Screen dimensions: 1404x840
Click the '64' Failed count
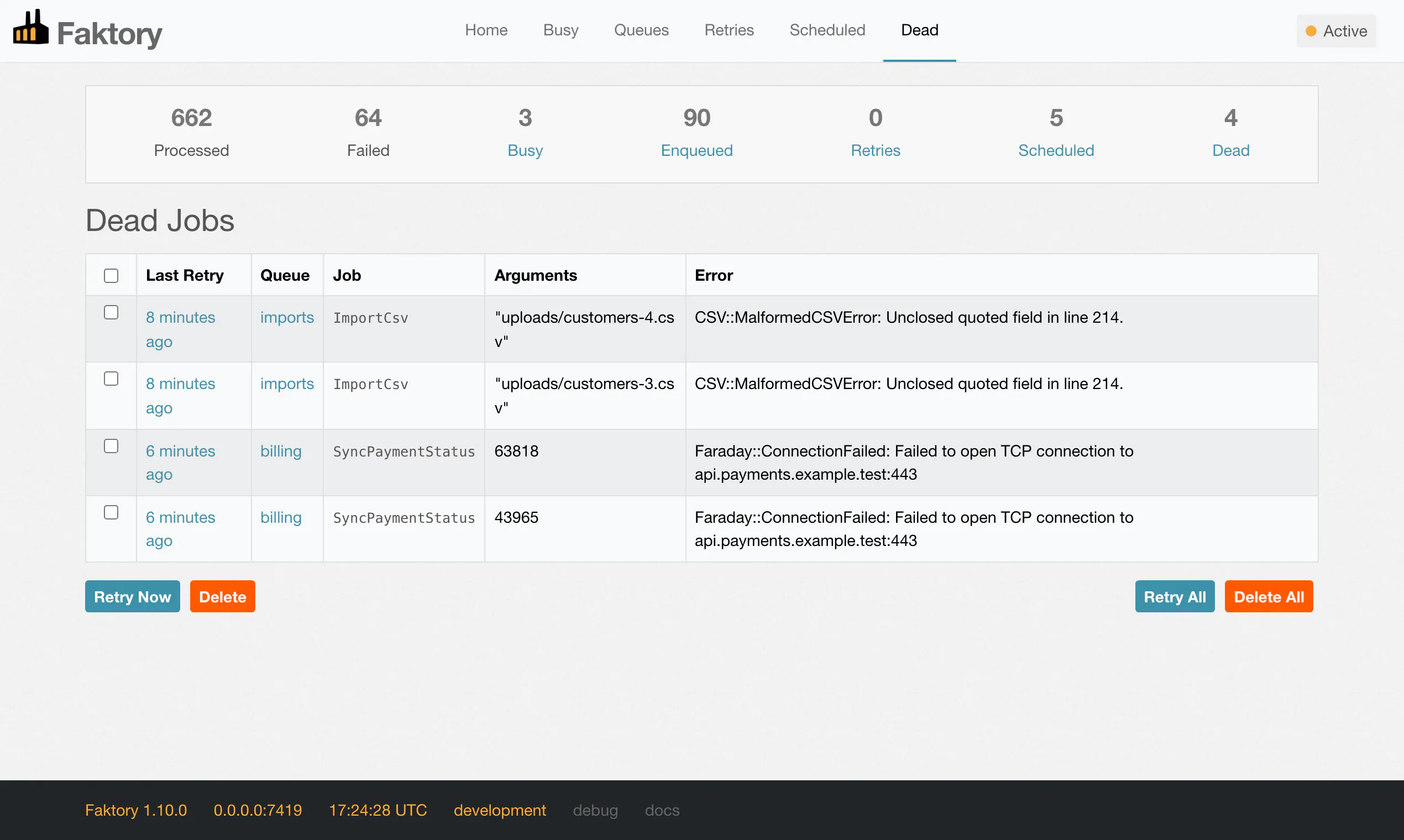point(368,118)
